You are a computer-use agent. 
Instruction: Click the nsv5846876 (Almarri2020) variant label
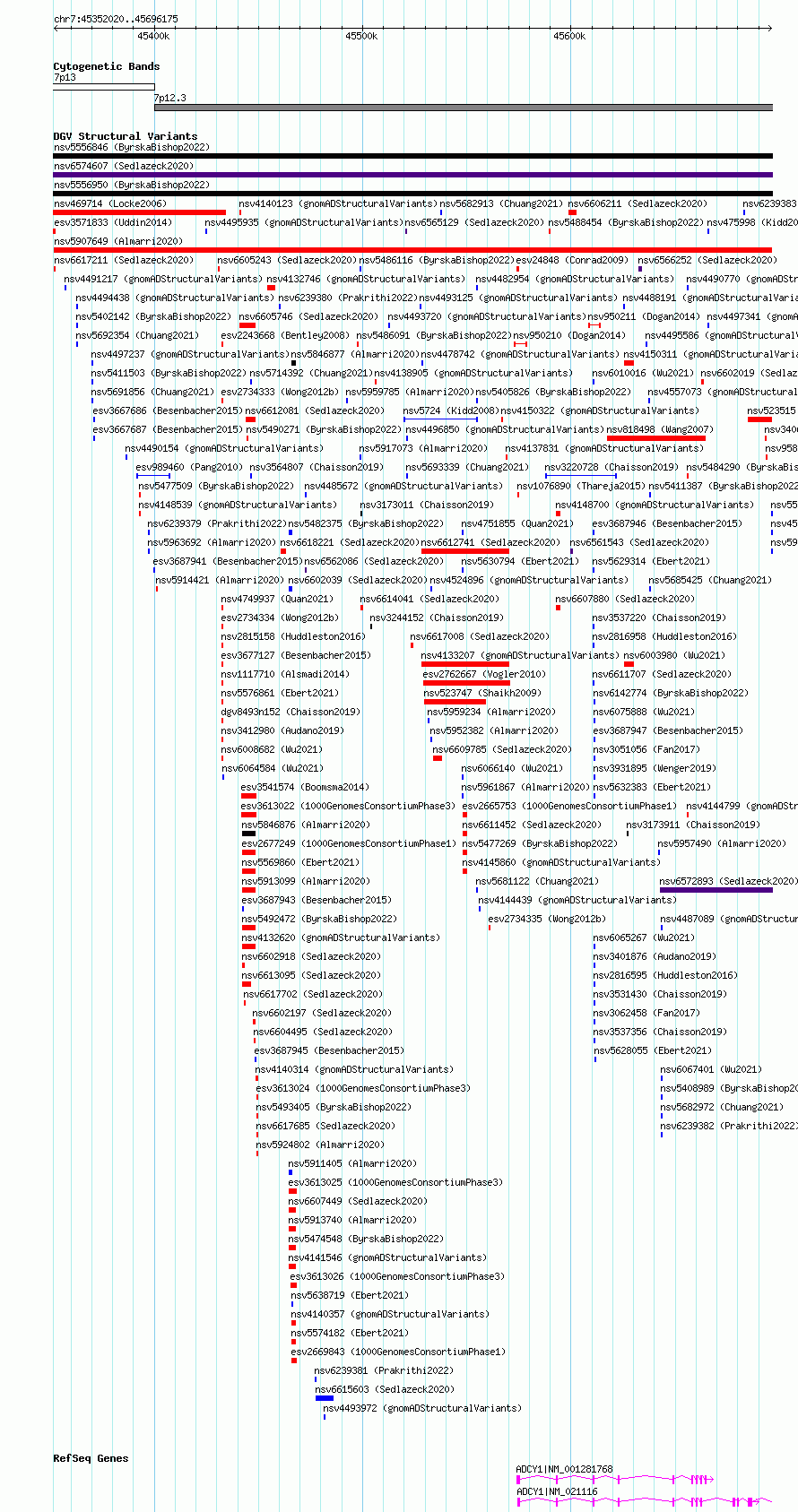(x=306, y=825)
